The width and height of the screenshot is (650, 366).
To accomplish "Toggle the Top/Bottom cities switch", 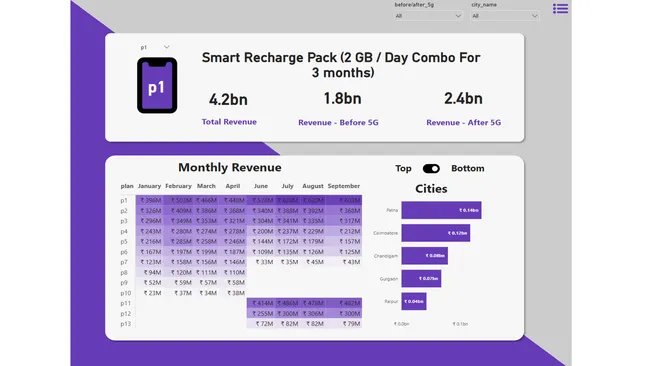I will coord(431,168).
